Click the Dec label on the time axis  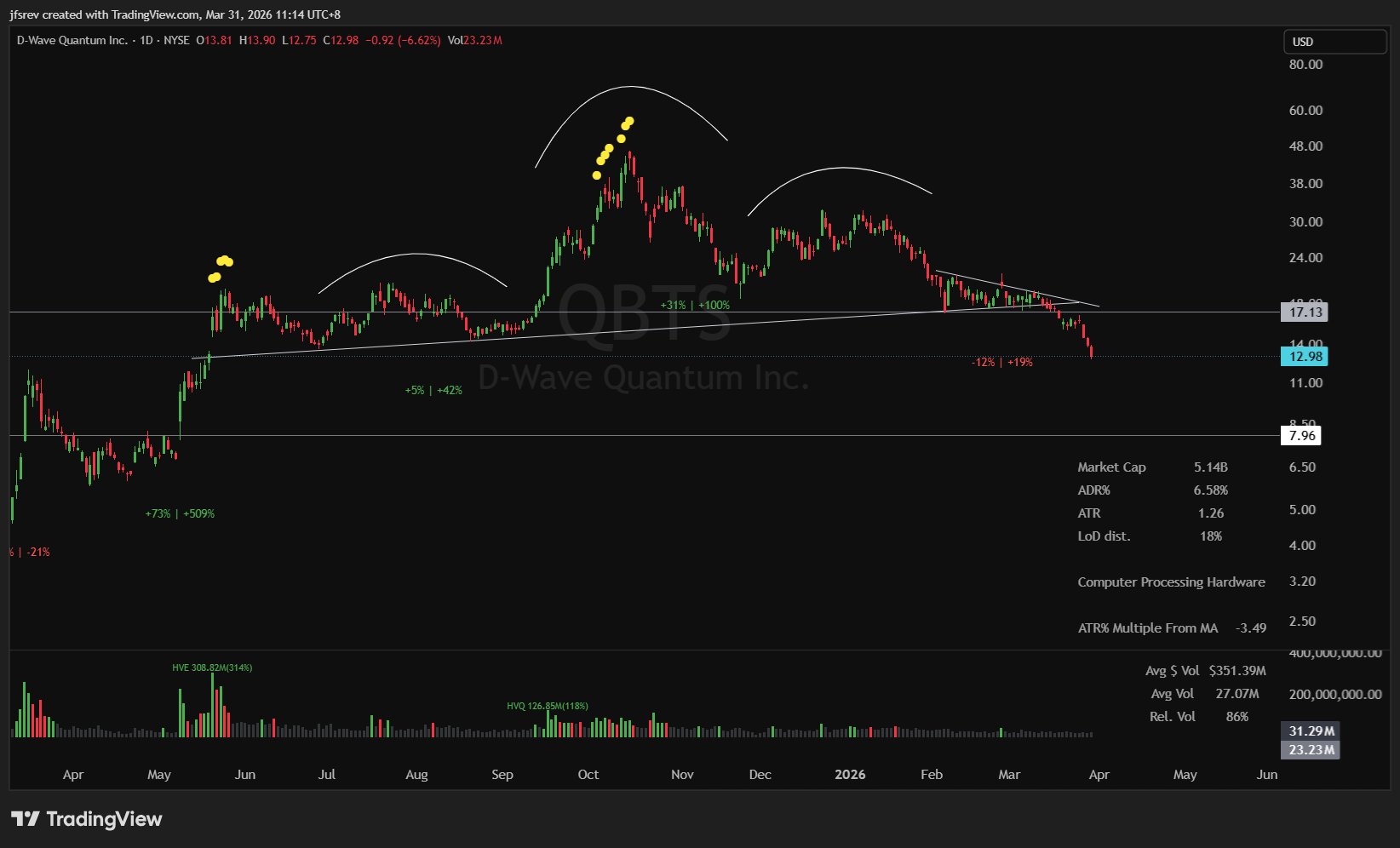point(760,775)
